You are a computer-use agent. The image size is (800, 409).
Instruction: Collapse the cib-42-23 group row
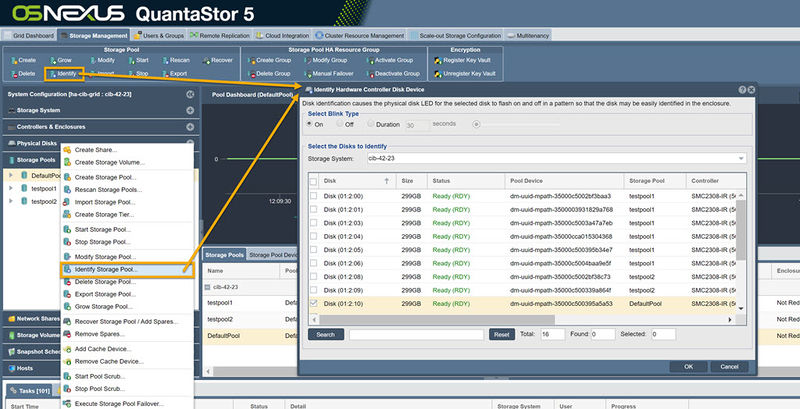pyautogui.click(x=207, y=288)
